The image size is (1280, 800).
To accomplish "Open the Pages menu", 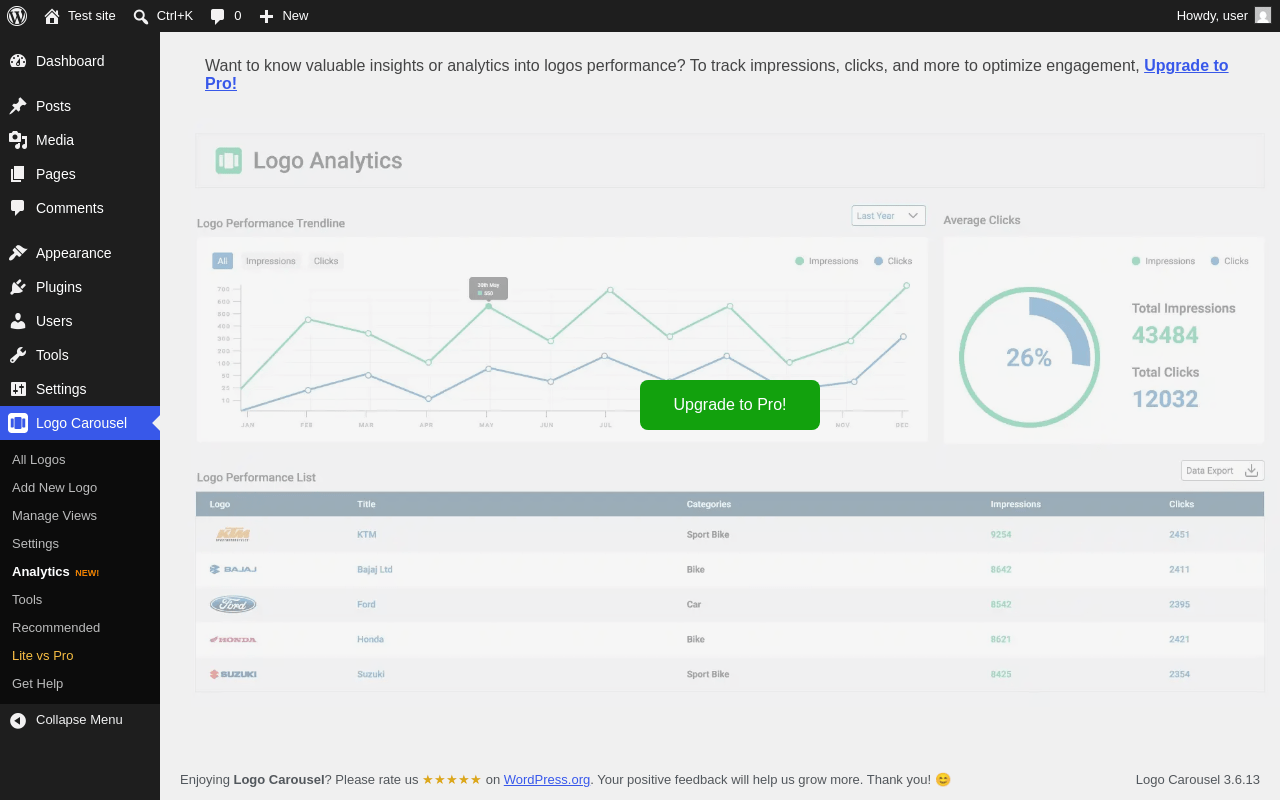I will pos(80,174).
